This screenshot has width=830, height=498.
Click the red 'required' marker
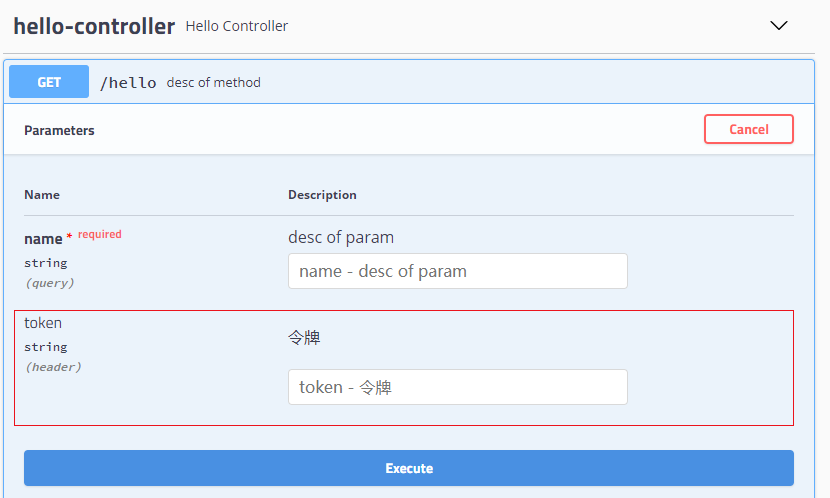click(100, 234)
